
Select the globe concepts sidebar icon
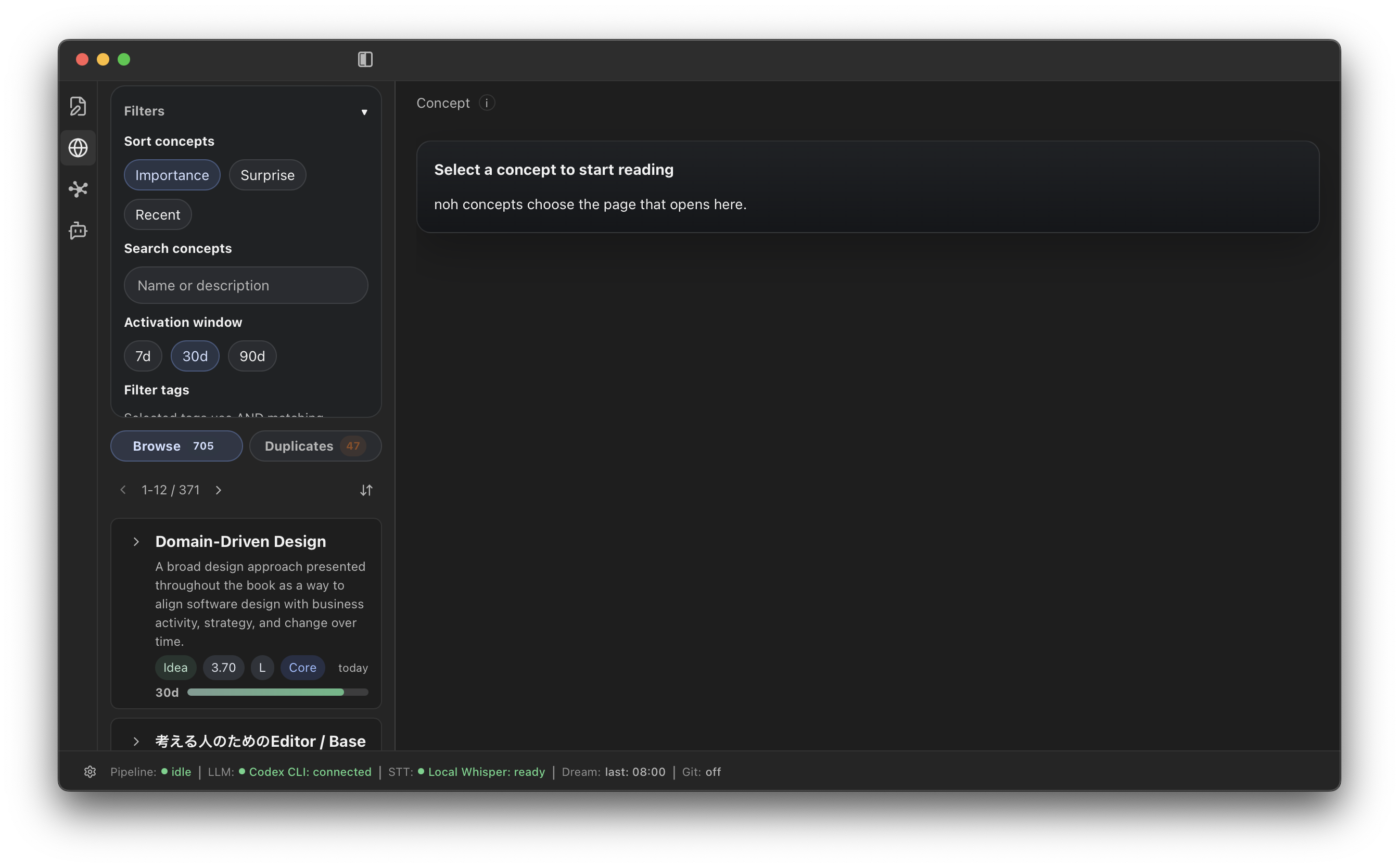pyautogui.click(x=78, y=148)
